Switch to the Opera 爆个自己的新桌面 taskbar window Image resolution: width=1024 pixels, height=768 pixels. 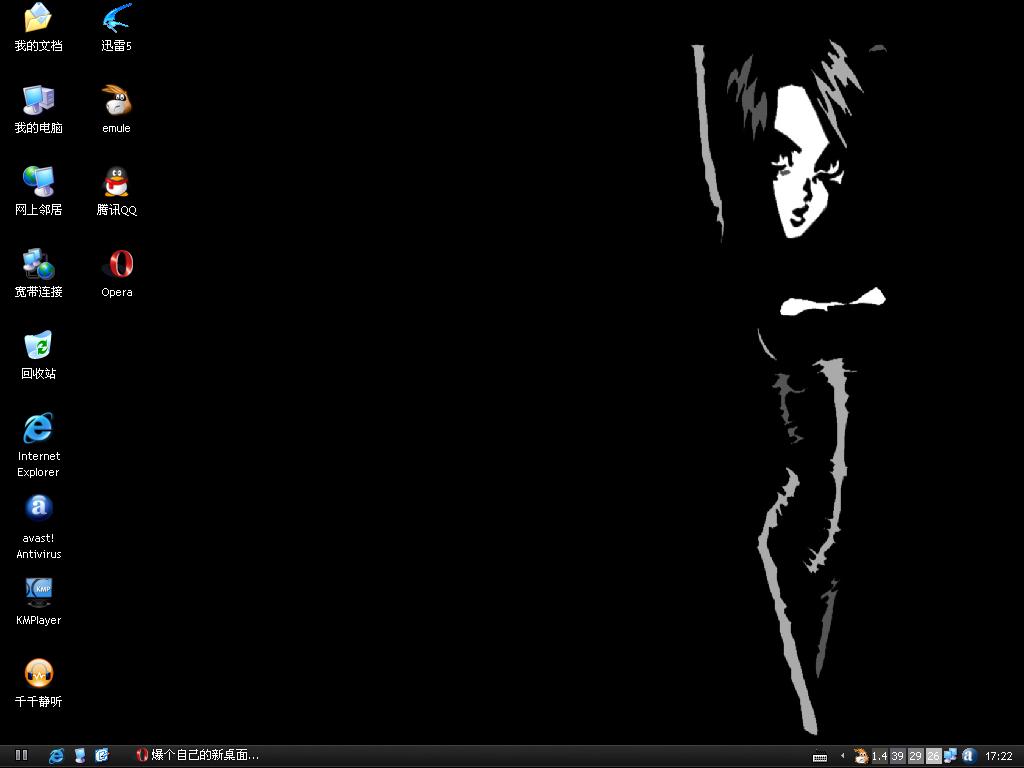click(x=198, y=756)
